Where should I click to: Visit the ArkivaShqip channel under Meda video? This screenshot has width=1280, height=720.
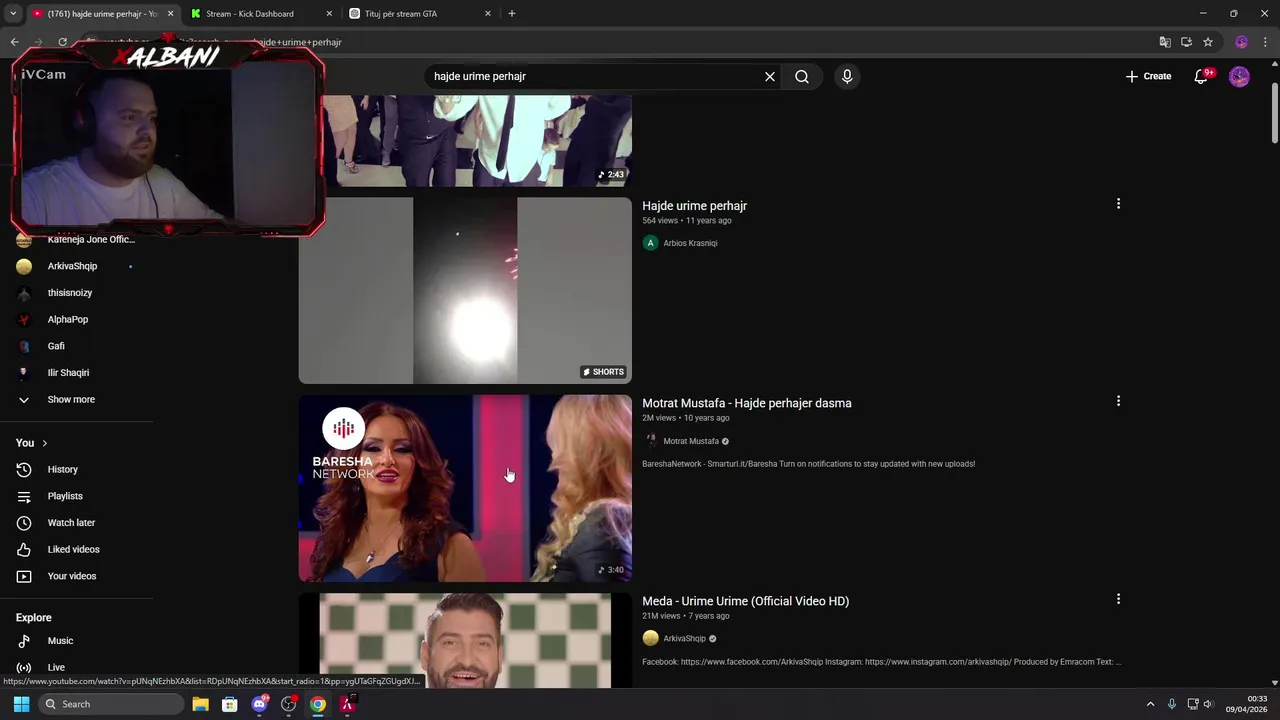click(x=684, y=639)
